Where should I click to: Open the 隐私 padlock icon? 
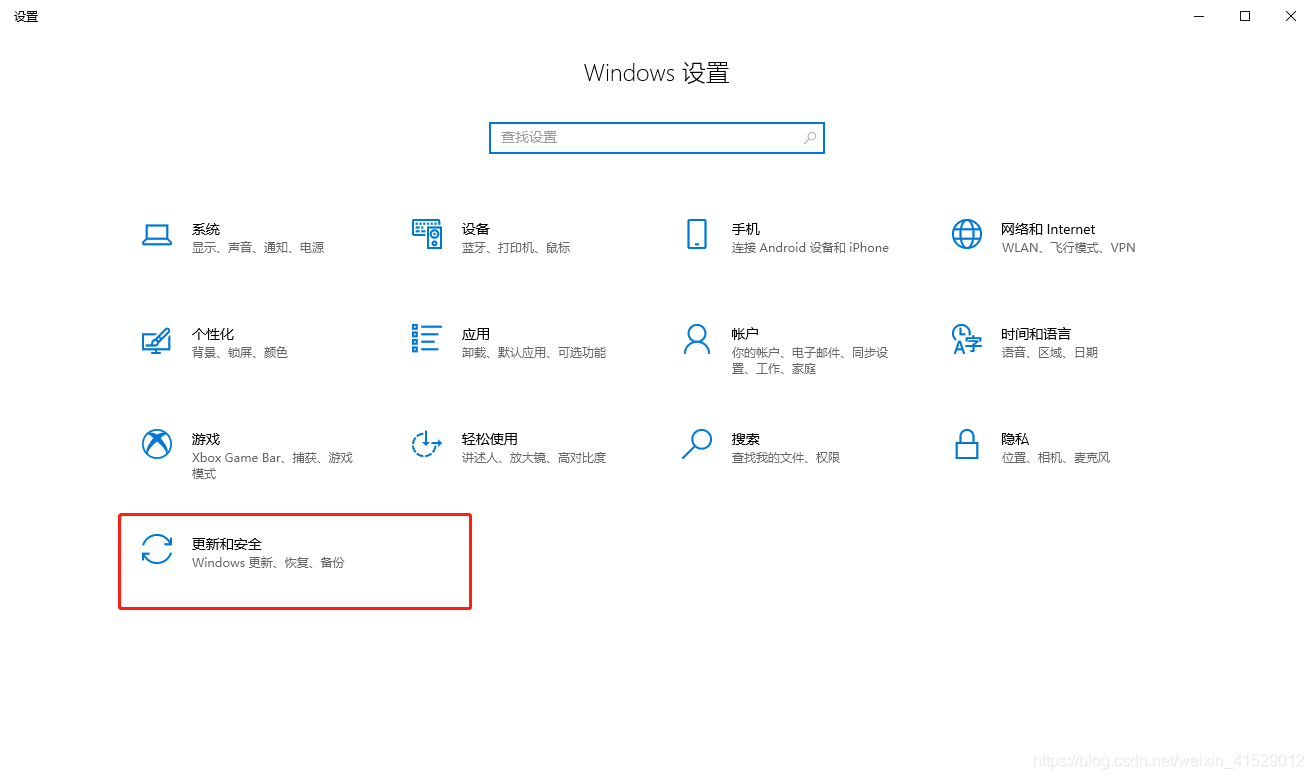(x=967, y=444)
